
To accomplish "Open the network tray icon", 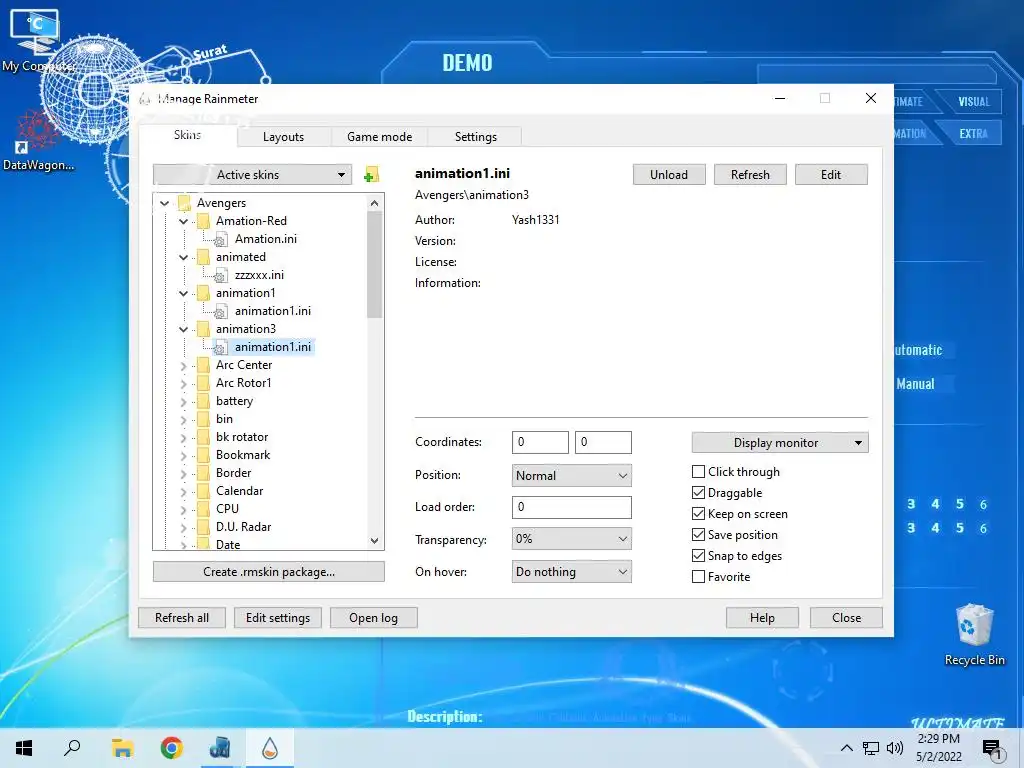I will (871, 748).
